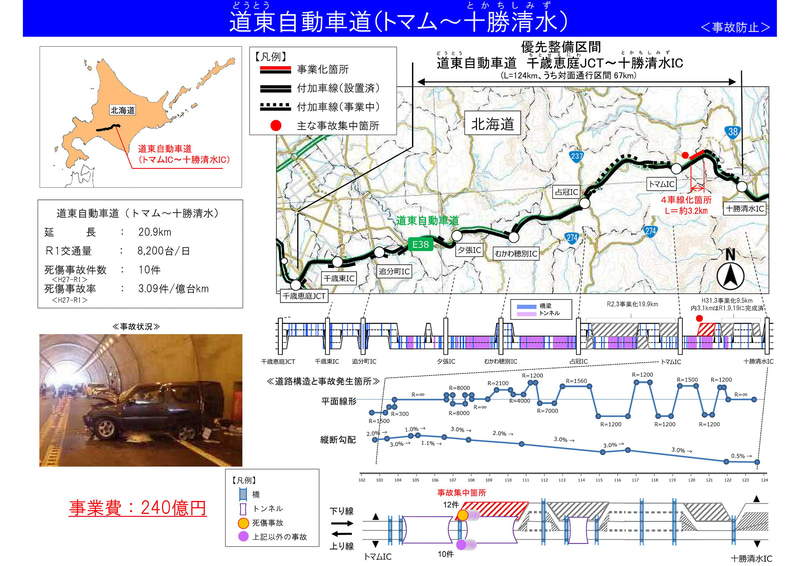The height and width of the screenshot is (566, 800).
Task: Click the solid black line symbol for 付加車線(設置済)
Action: click(x=276, y=88)
